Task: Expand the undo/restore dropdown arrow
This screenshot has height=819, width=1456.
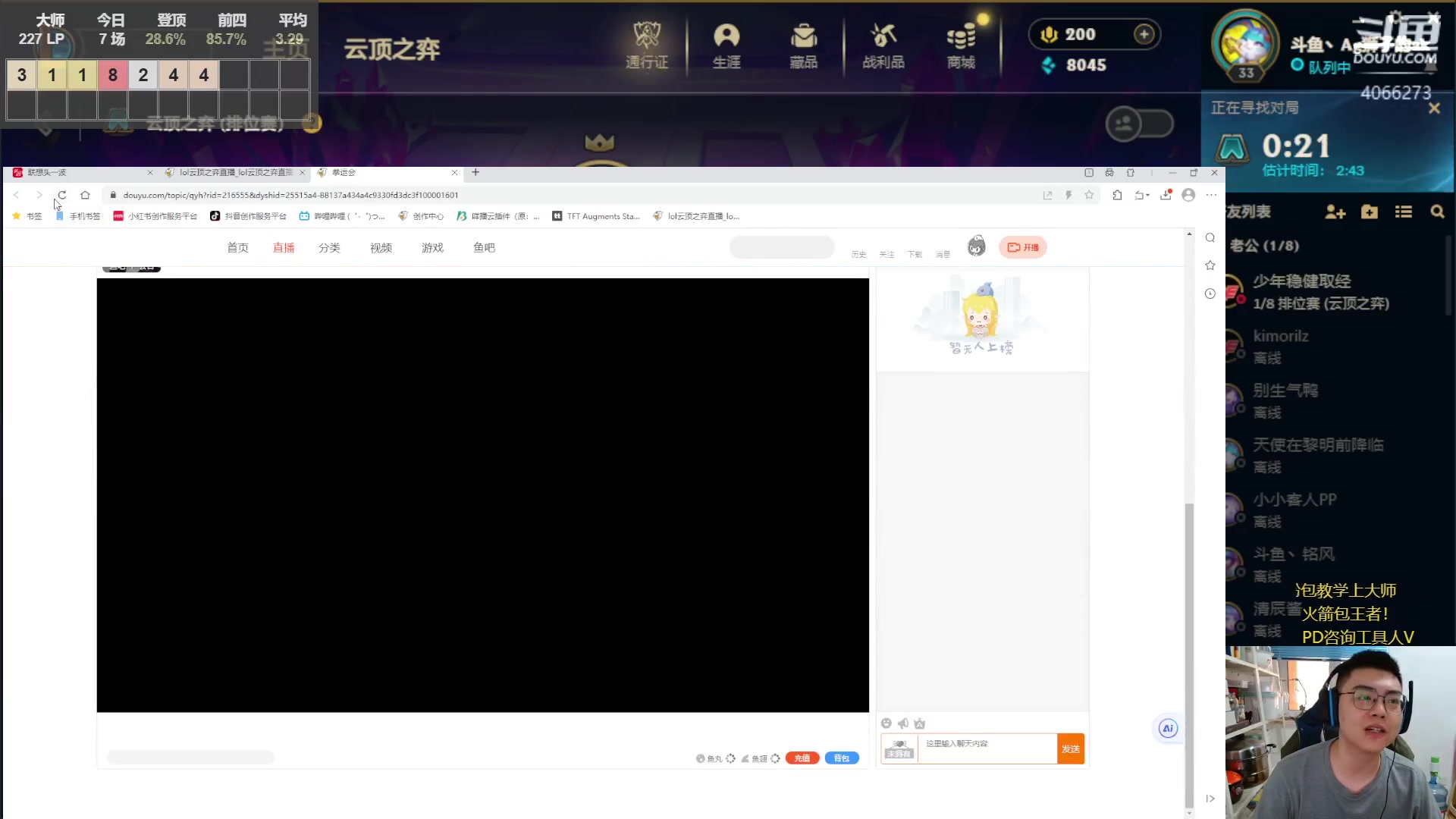Action: 1147,195
